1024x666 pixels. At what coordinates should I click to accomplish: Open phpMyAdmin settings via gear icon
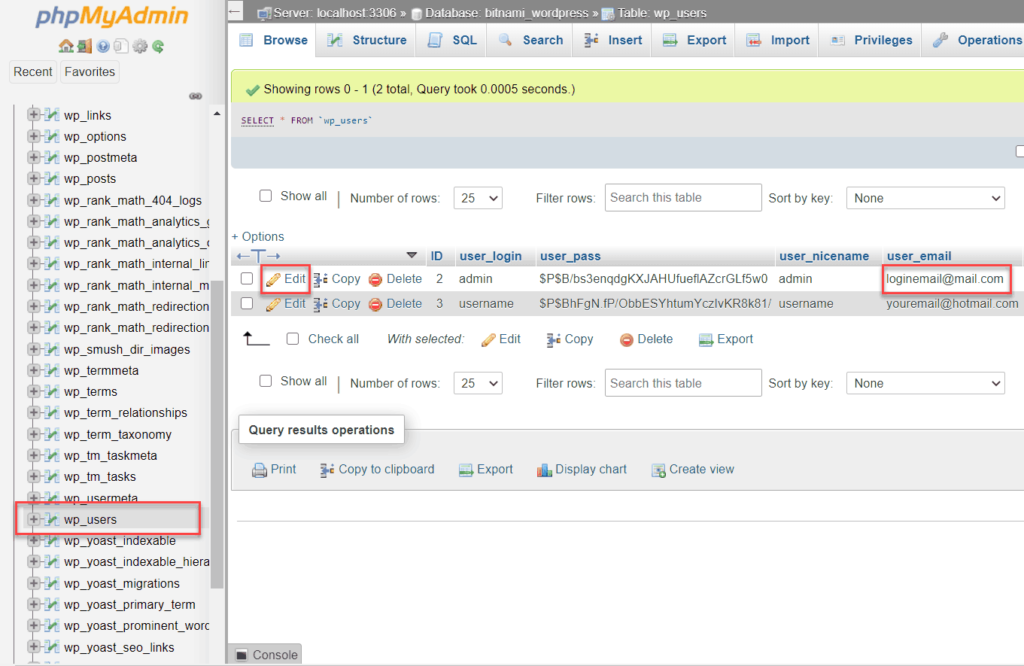click(x=139, y=46)
